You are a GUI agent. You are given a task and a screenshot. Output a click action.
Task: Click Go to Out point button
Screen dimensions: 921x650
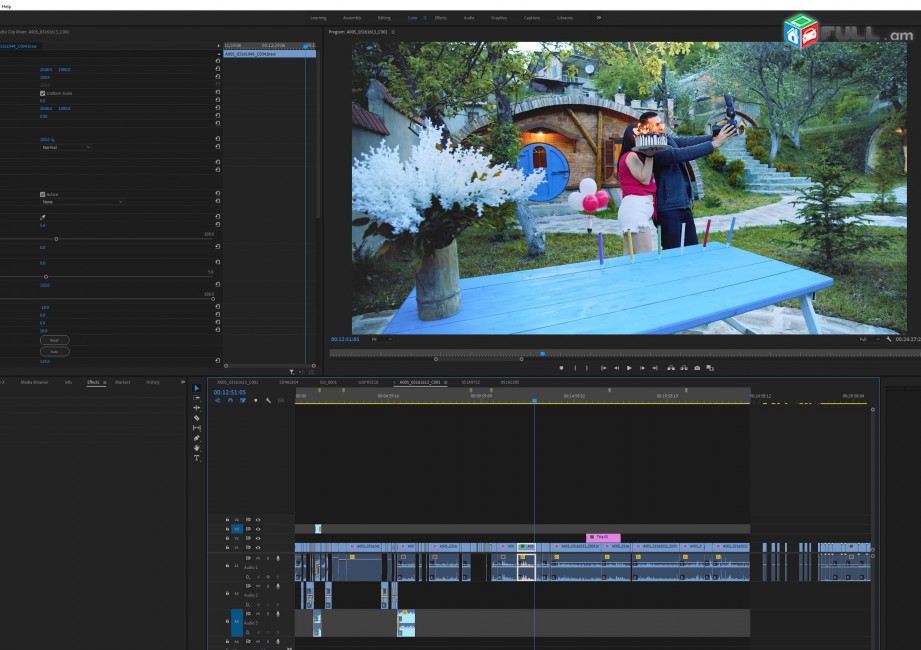[655, 368]
